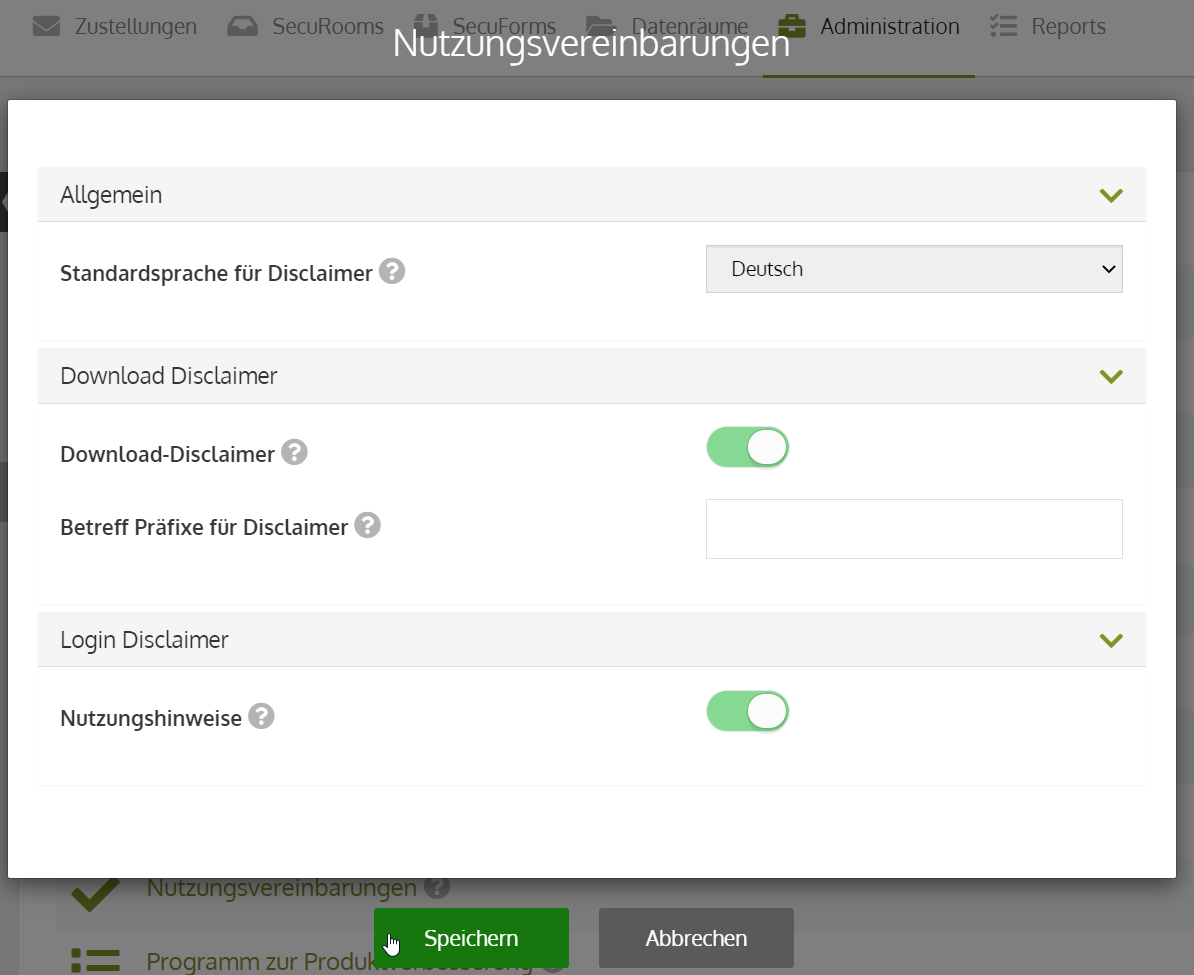Open the Programm zur Produktverbesserung link
Image resolution: width=1194 pixels, height=975 pixels.
point(339,961)
